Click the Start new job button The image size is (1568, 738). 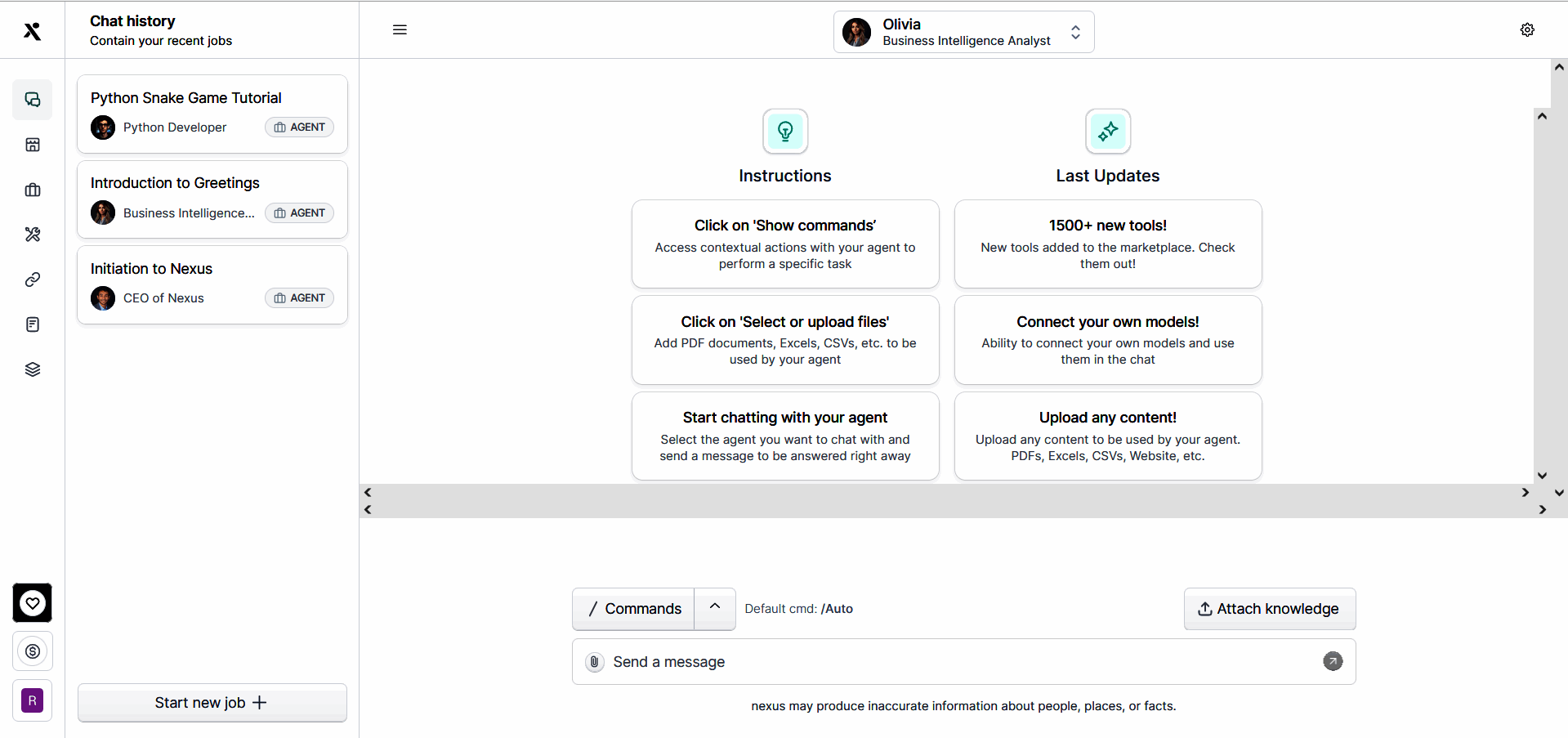tap(212, 703)
